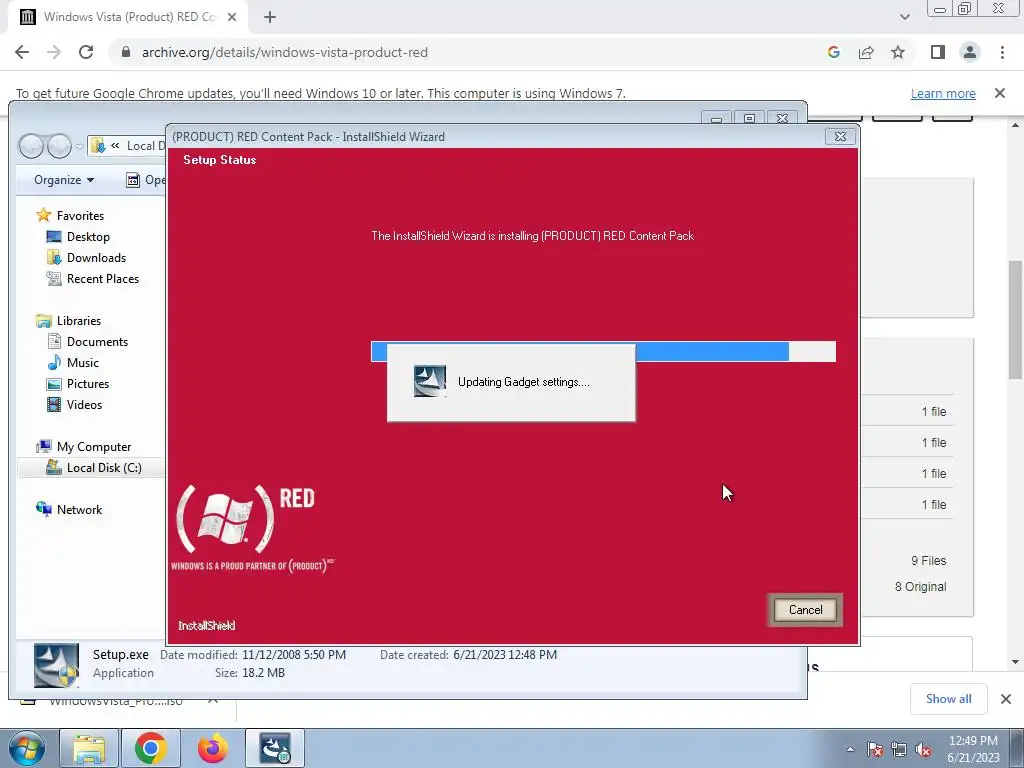This screenshot has height=768, width=1024.
Task: Click the address bar URL
Action: click(285, 52)
